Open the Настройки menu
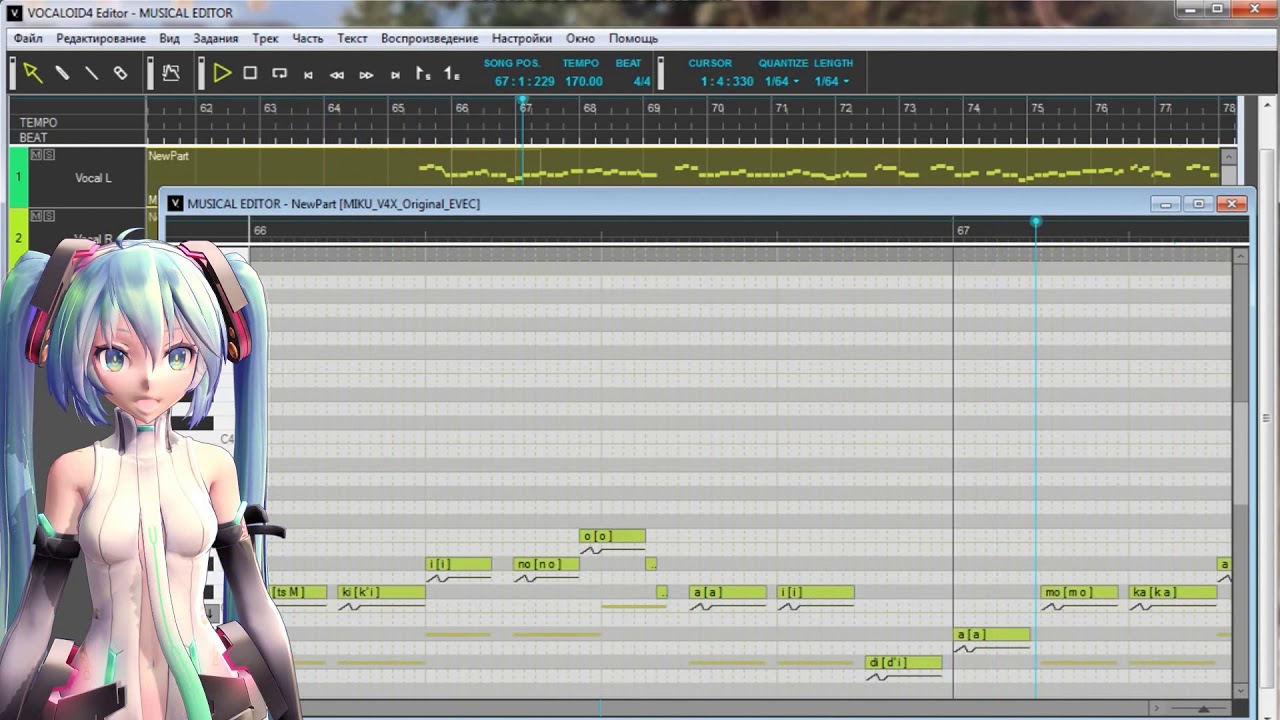The height and width of the screenshot is (720, 1280). (522, 39)
